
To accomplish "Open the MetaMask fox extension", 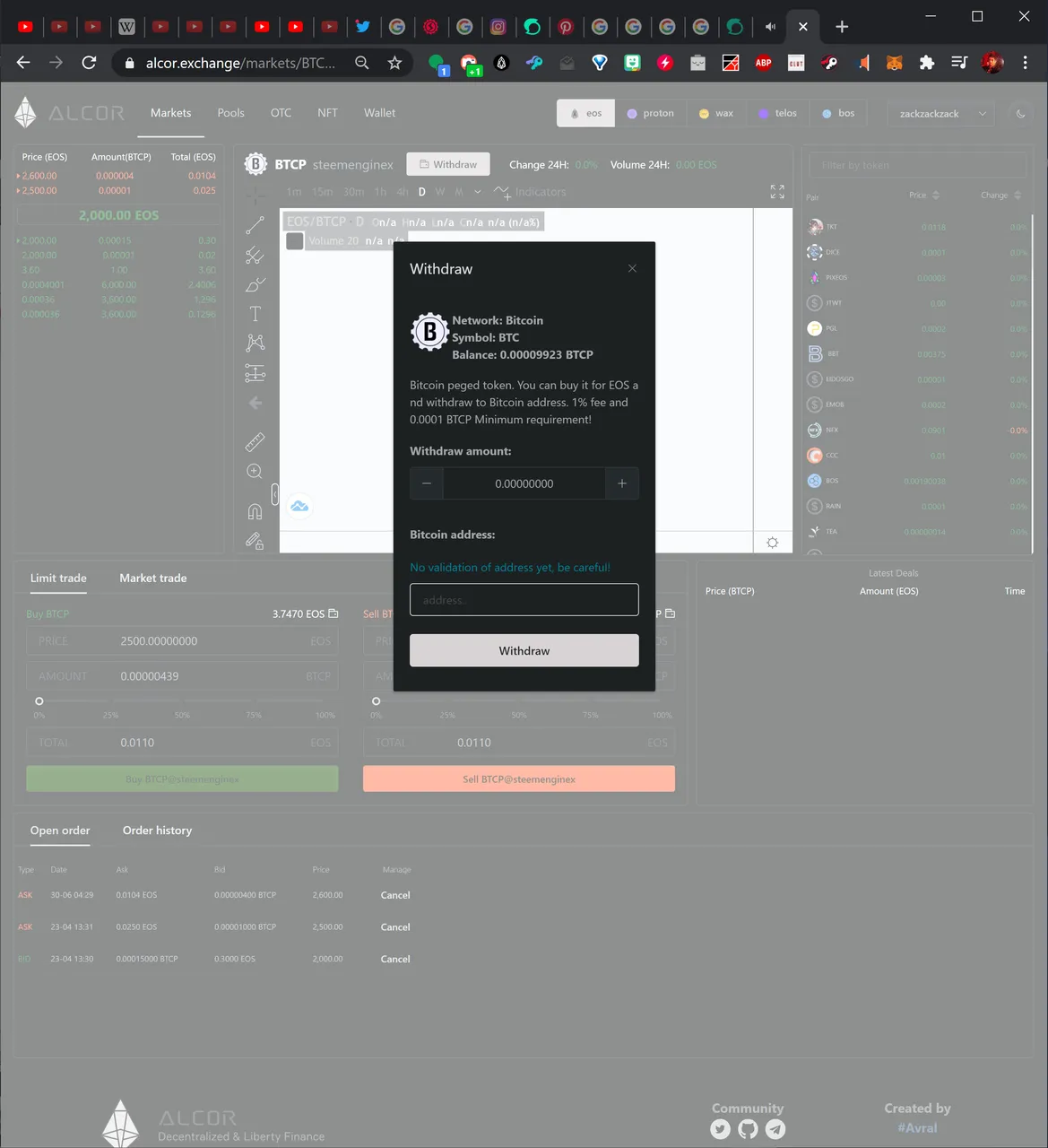I will click(894, 63).
